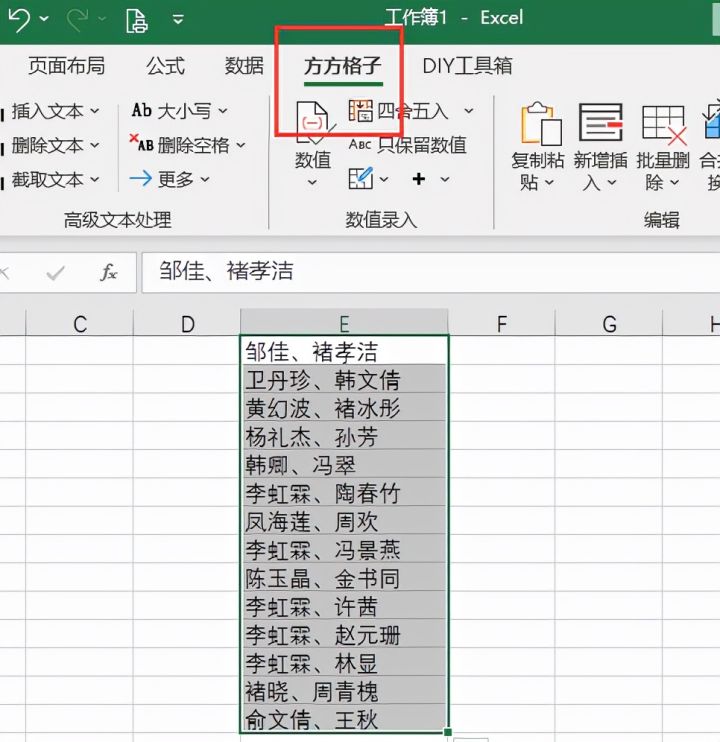Image resolution: width=720 pixels, height=742 pixels.
Task: Select cell containing 韩卿、冯翠
Action: tap(344, 464)
